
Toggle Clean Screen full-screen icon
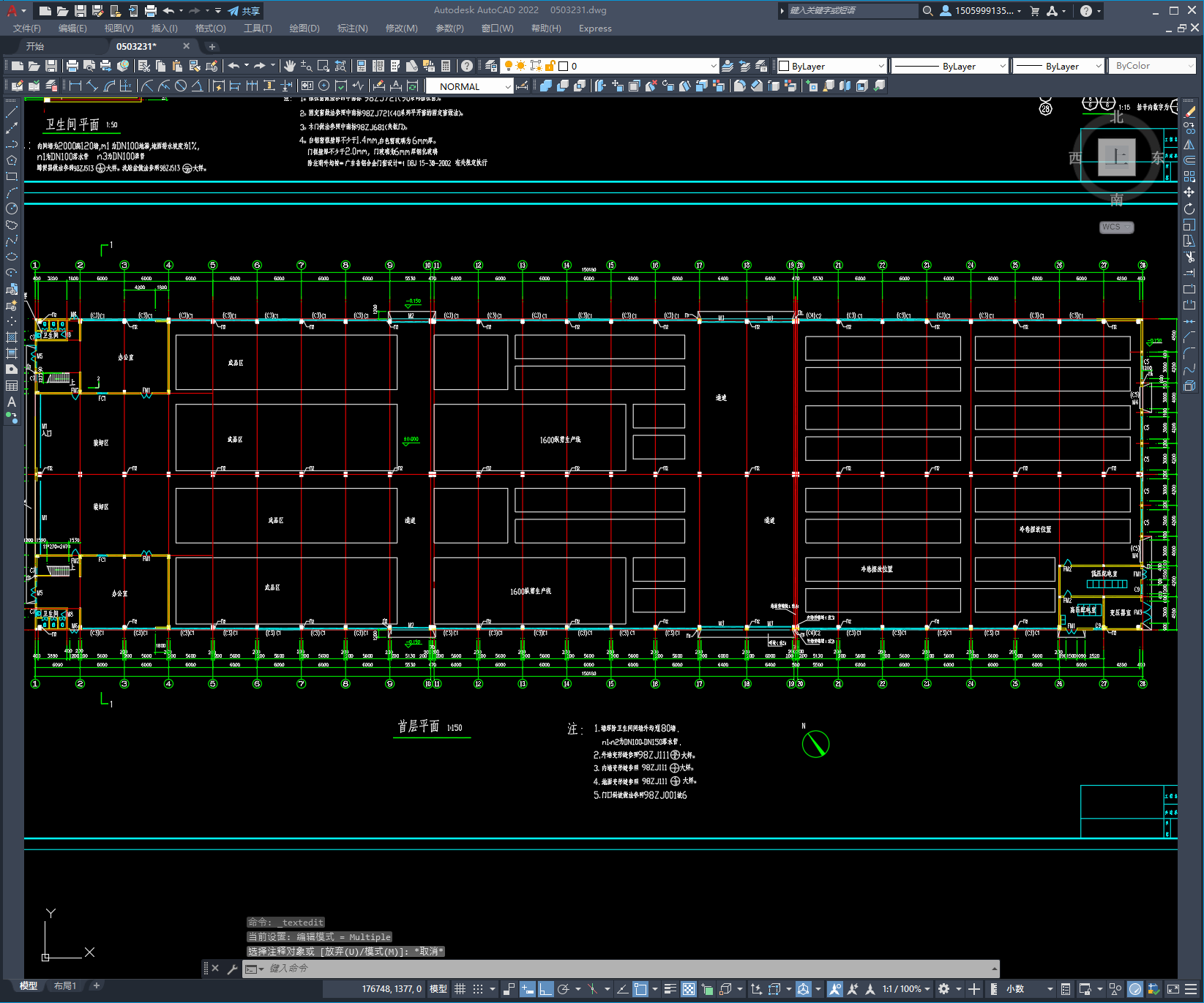(1173, 989)
